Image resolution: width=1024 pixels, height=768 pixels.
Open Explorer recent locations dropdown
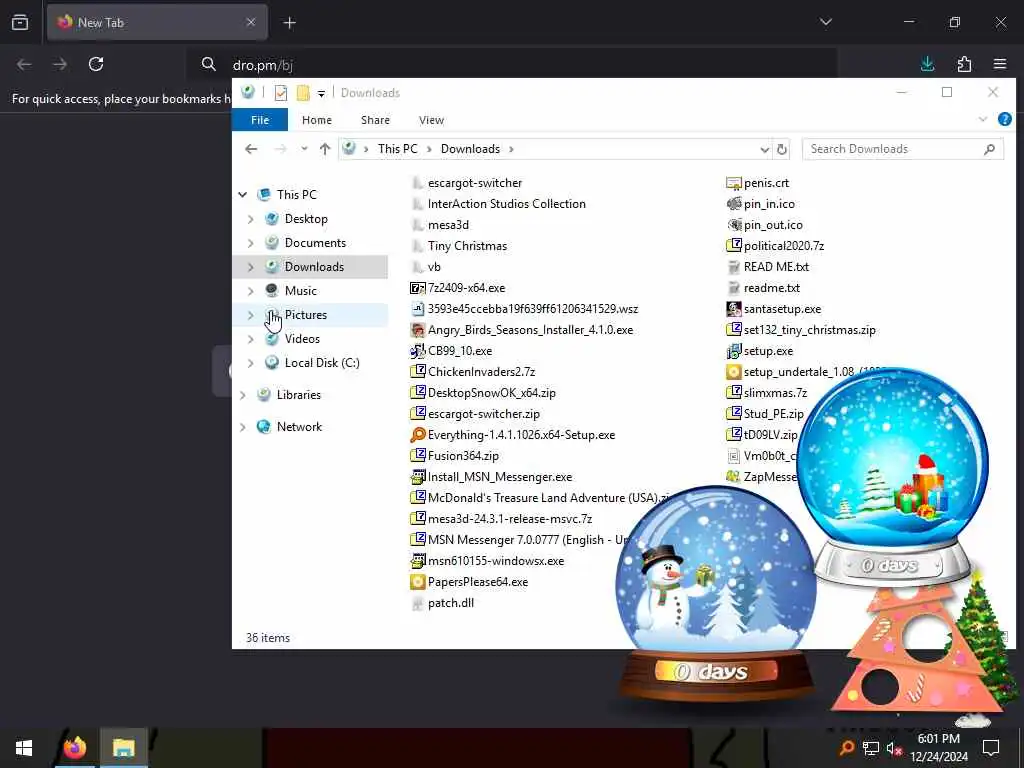click(x=304, y=149)
